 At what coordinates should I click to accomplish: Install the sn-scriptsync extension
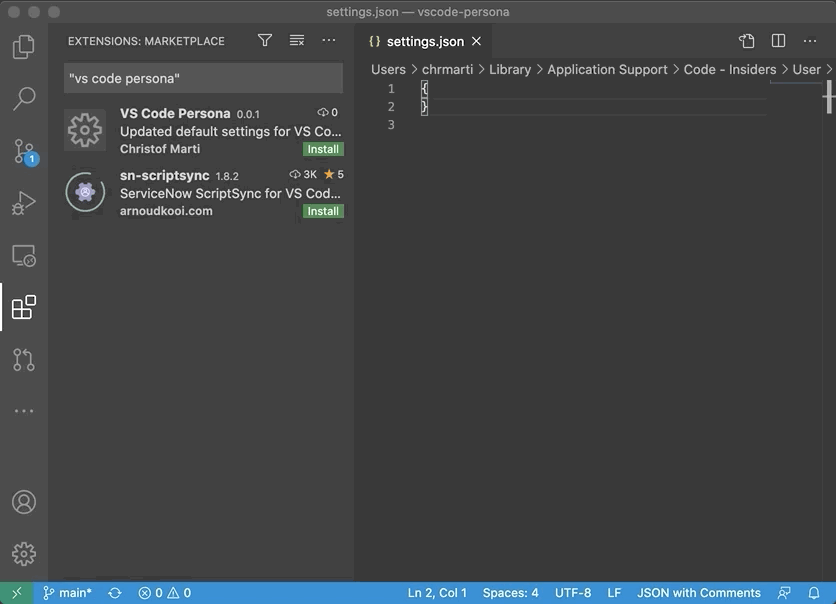tap(323, 211)
